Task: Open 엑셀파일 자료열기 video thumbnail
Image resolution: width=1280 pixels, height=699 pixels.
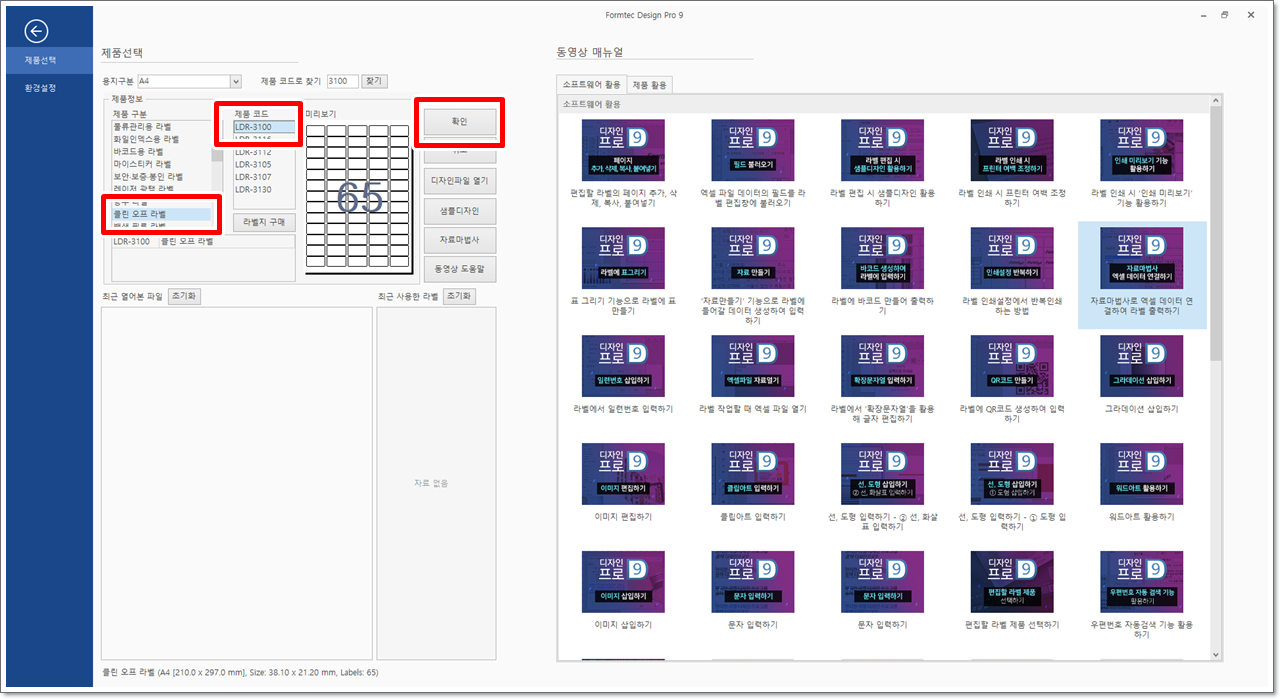Action: point(753,366)
